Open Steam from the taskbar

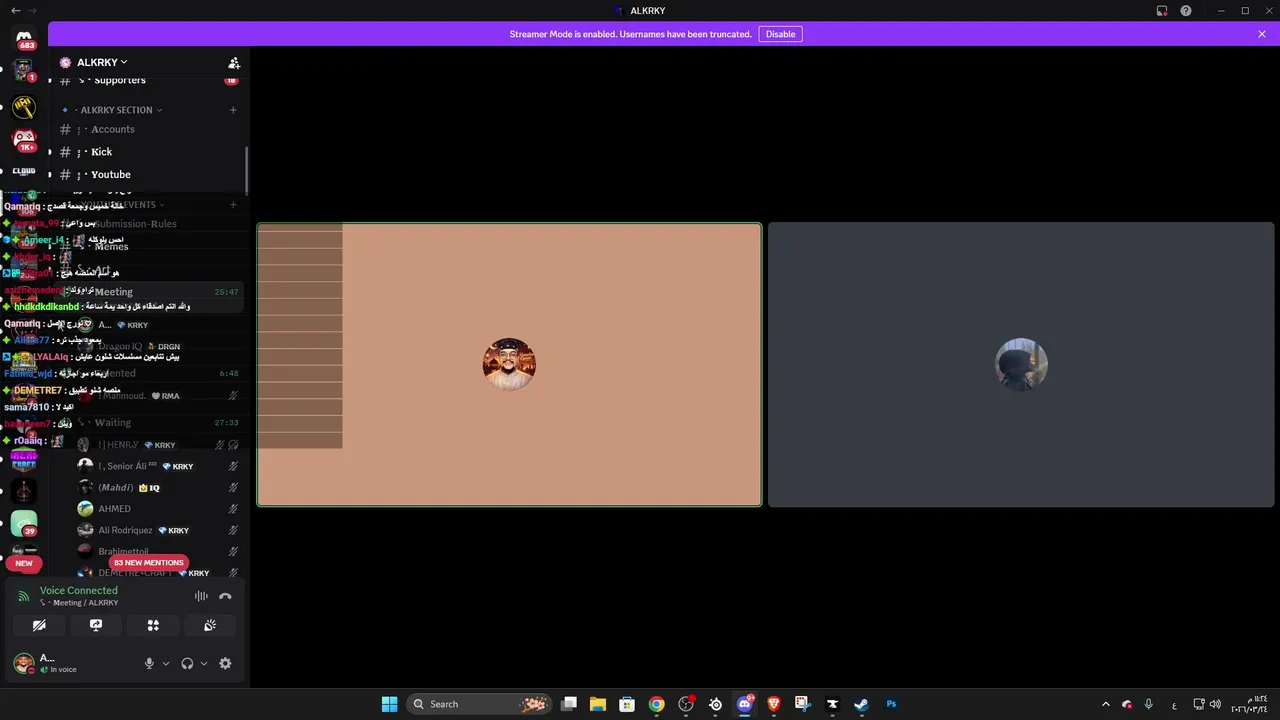(x=861, y=704)
